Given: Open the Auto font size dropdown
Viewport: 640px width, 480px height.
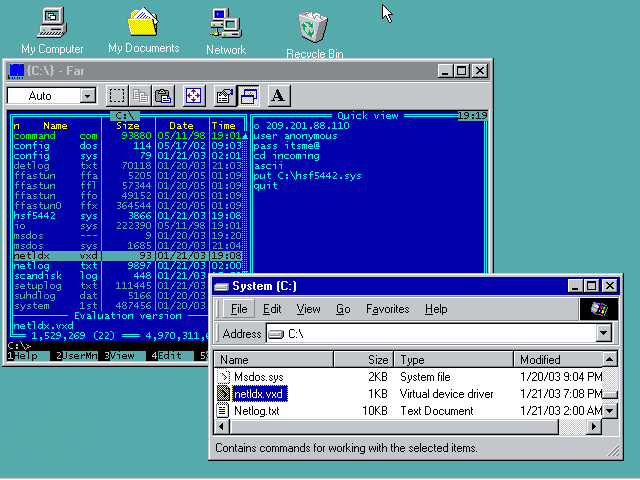Looking at the screenshot, I should coord(87,96).
